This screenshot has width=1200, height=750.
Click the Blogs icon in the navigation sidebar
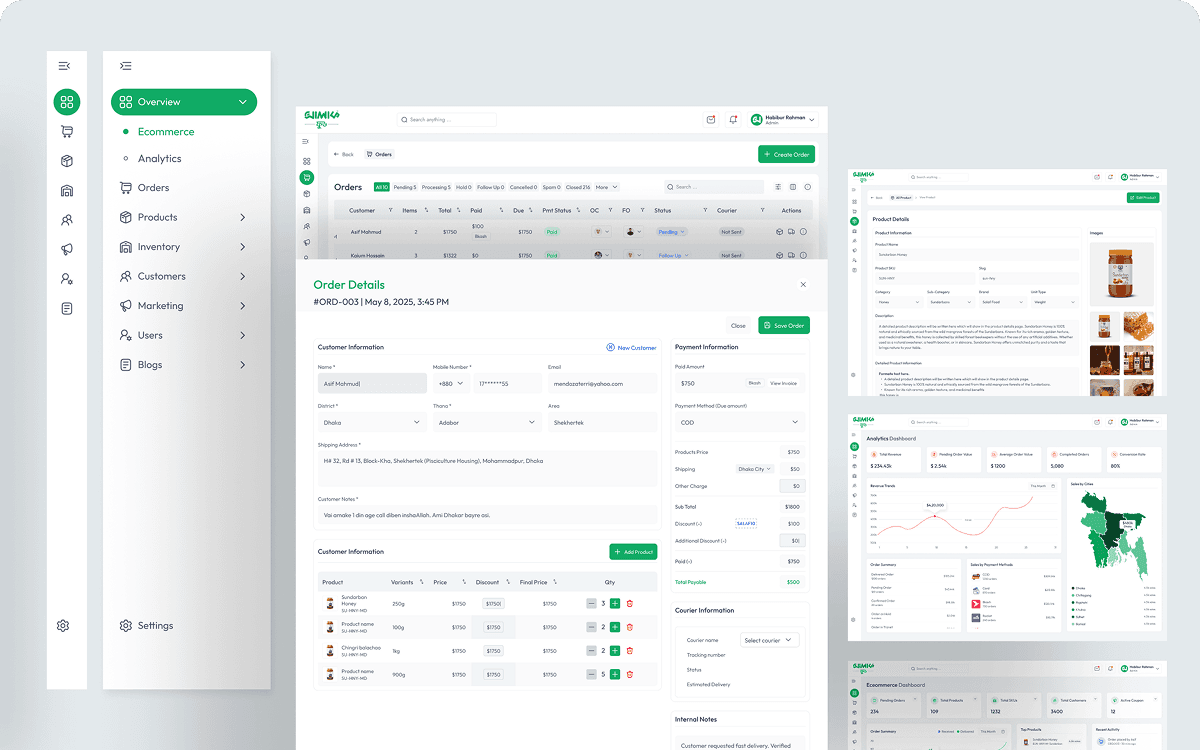[x=124, y=364]
